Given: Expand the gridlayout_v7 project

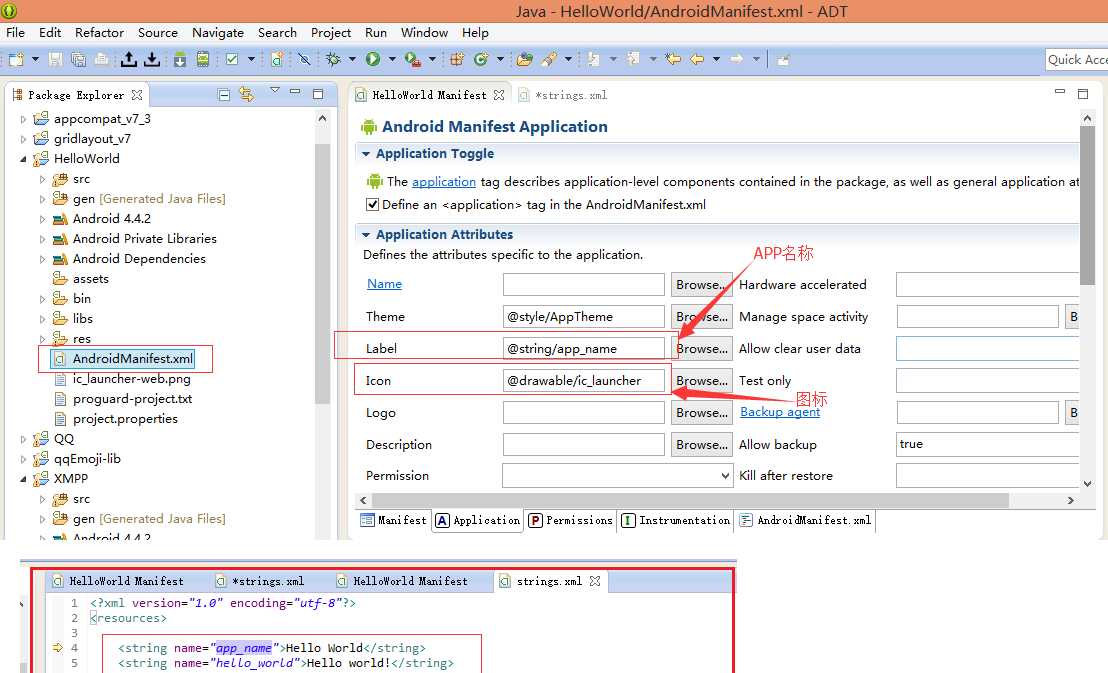Looking at the screenshot, I should point(23,139).
